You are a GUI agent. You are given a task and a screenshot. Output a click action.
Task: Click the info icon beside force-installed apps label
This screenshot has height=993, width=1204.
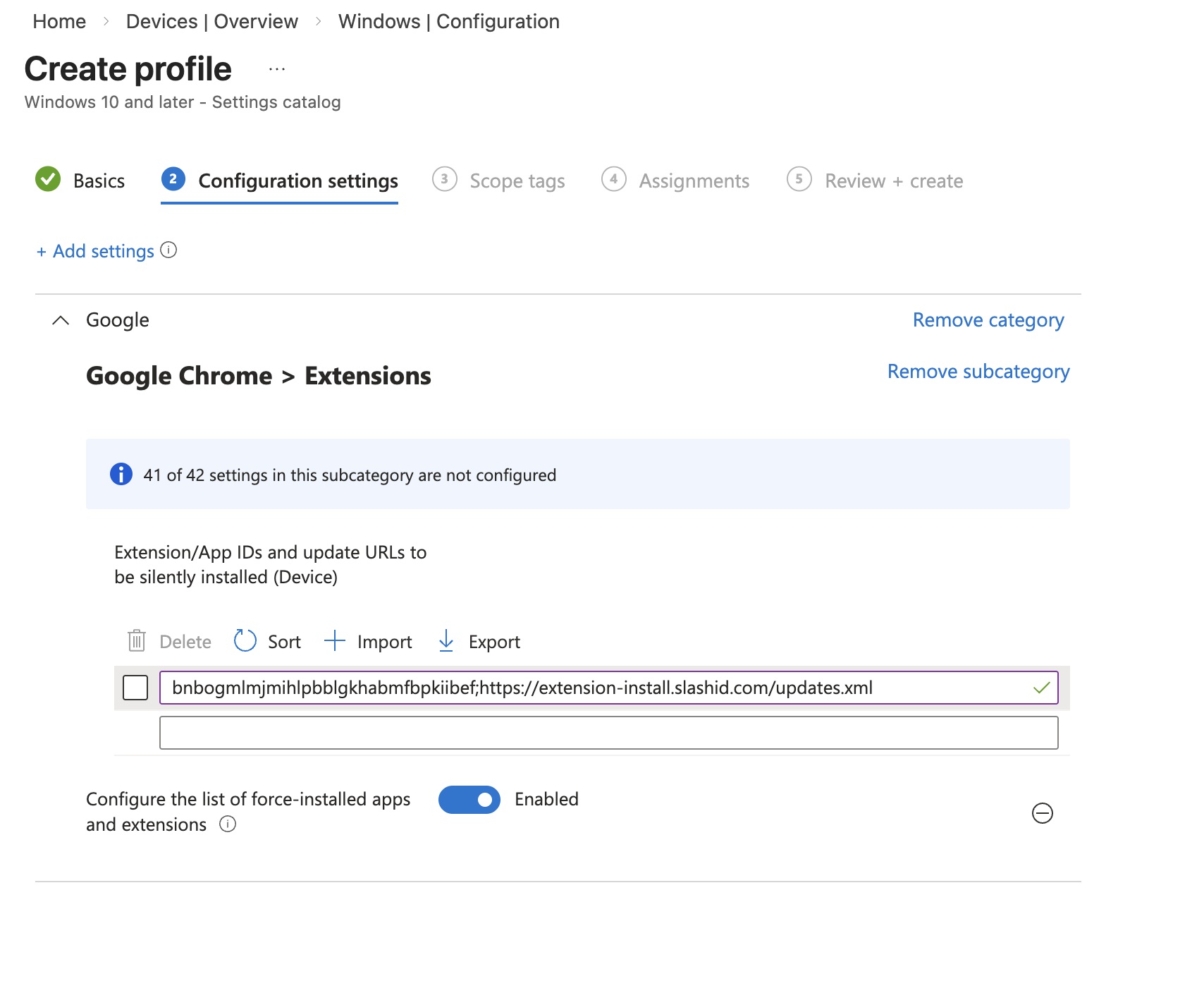[x=228, y=824]
